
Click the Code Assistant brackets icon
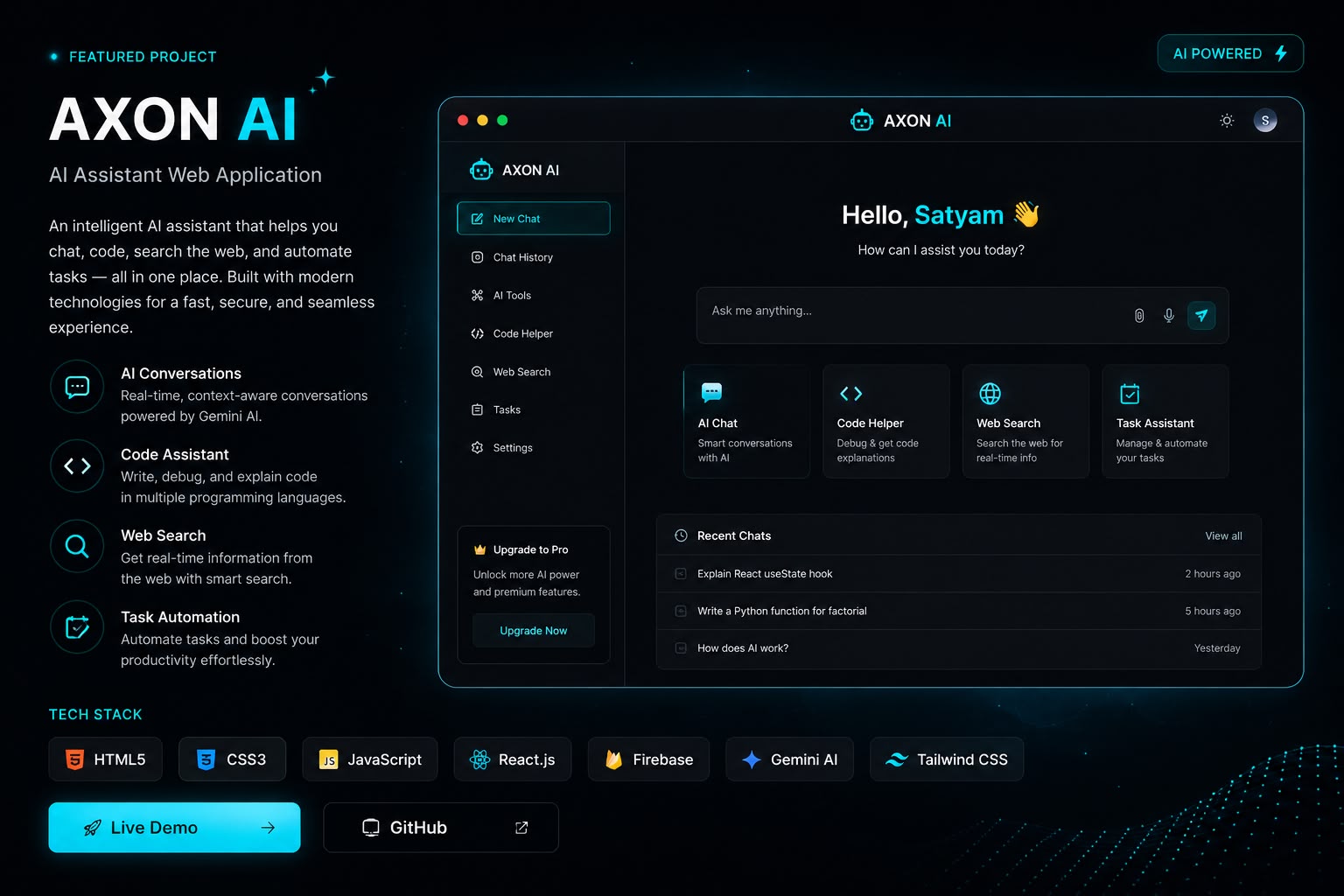click(77, 466)
